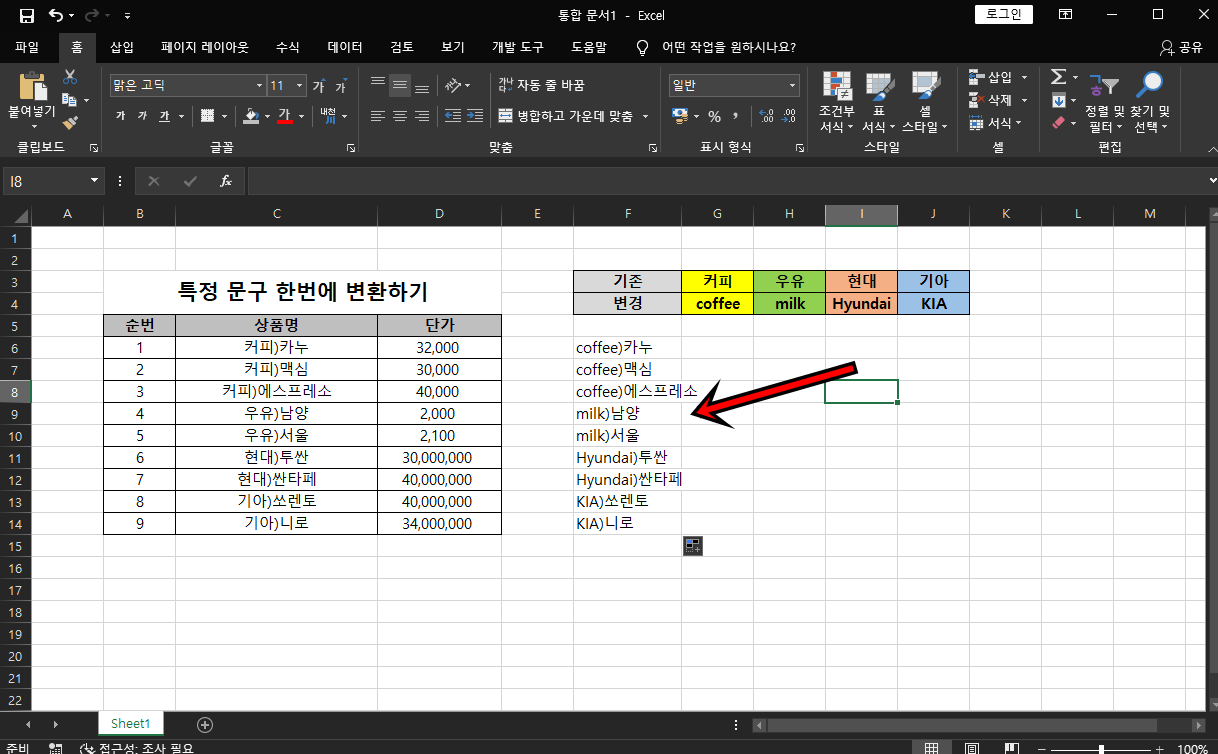Switch to the Developer (개발 도구) tab
The height and width of the screenshot is (754, 1218).
pyautogui.click(x=518, y=47)
